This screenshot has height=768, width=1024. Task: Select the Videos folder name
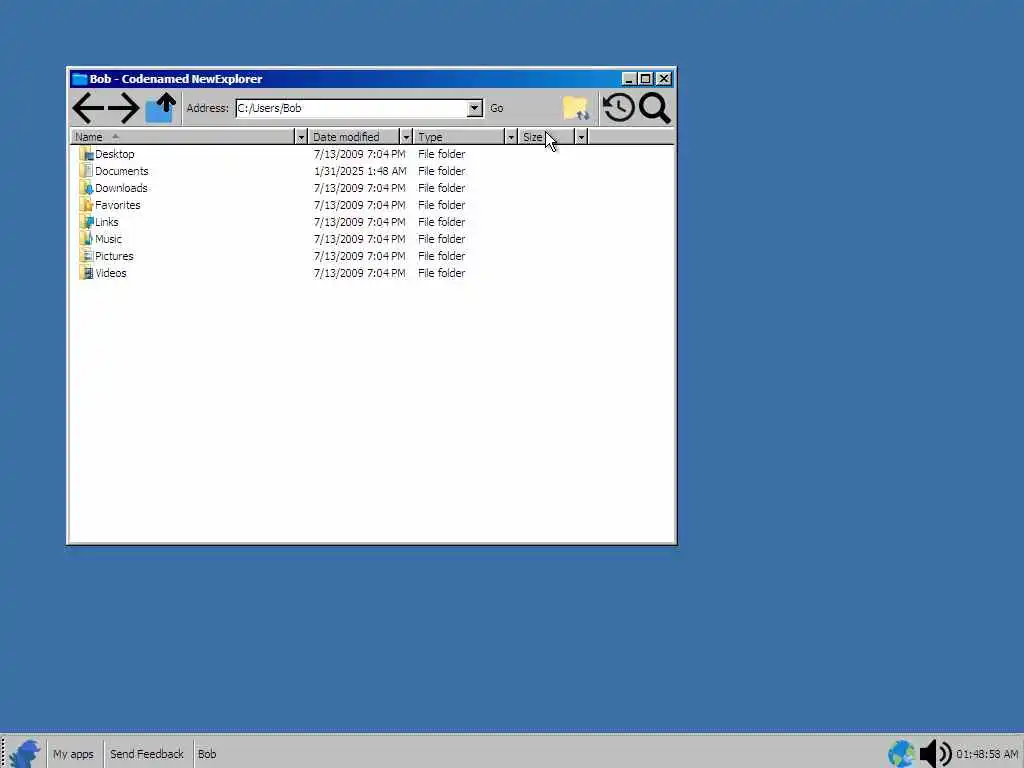[111, 273]
